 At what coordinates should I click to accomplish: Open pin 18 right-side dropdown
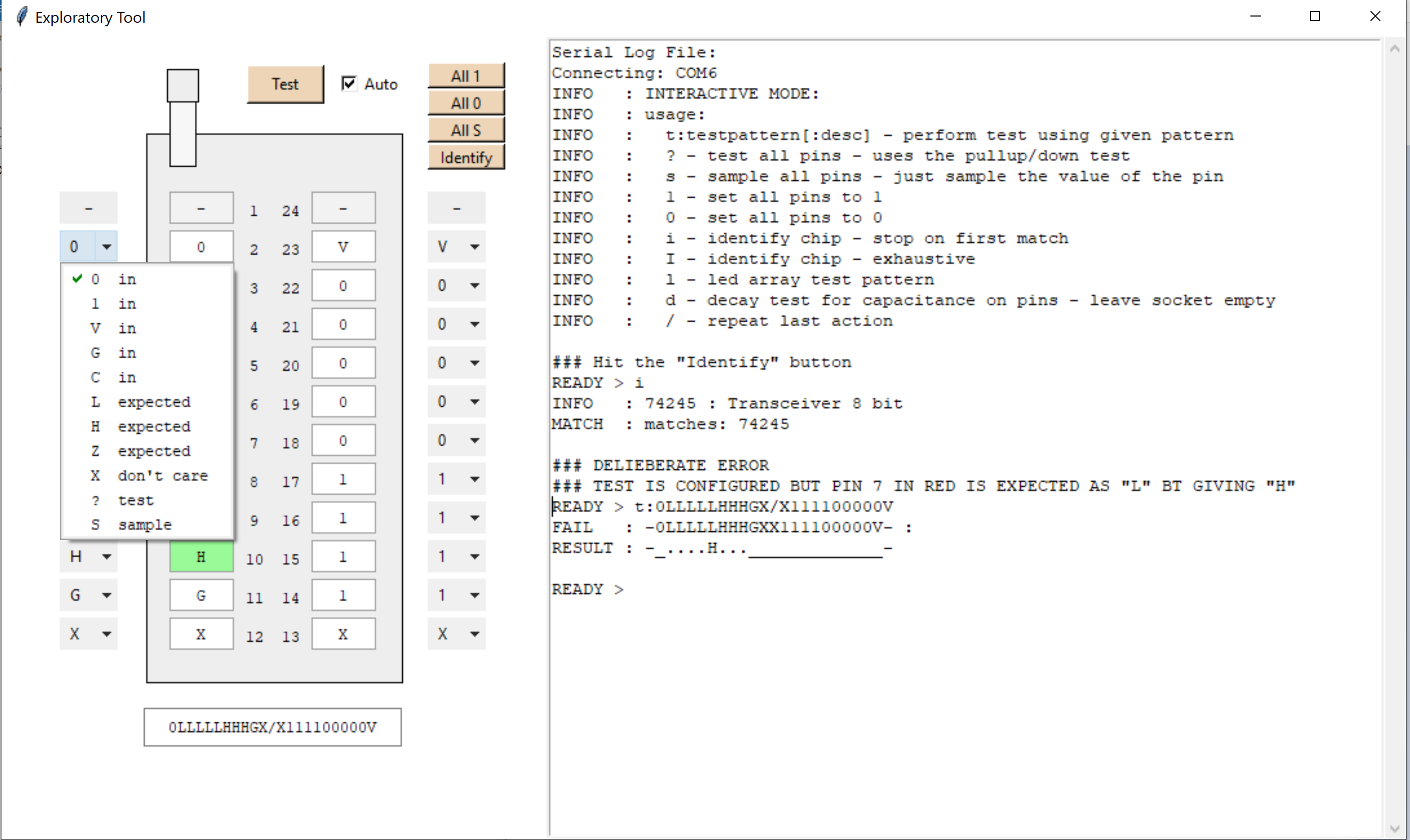point(457,440)
